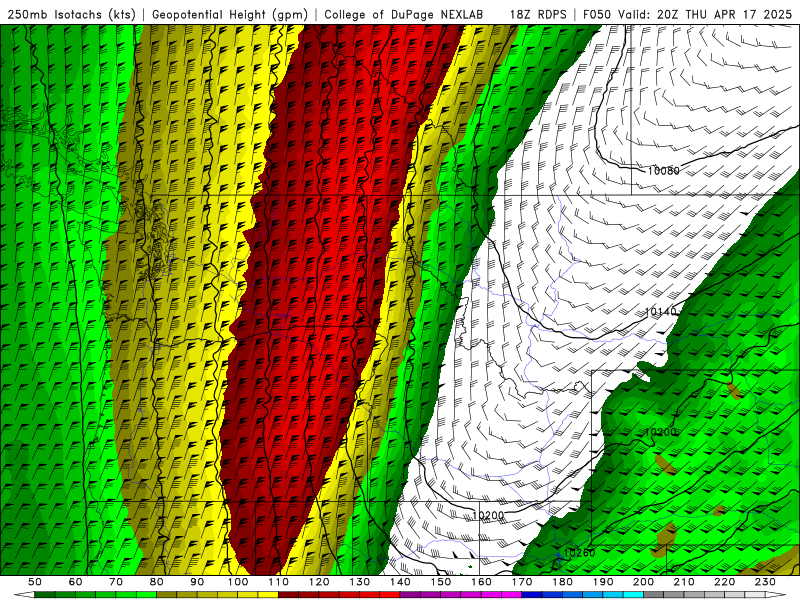This screenshot has height=600, width=800.
Task: Click the 70 value on color scale
Action: (116, 582)
